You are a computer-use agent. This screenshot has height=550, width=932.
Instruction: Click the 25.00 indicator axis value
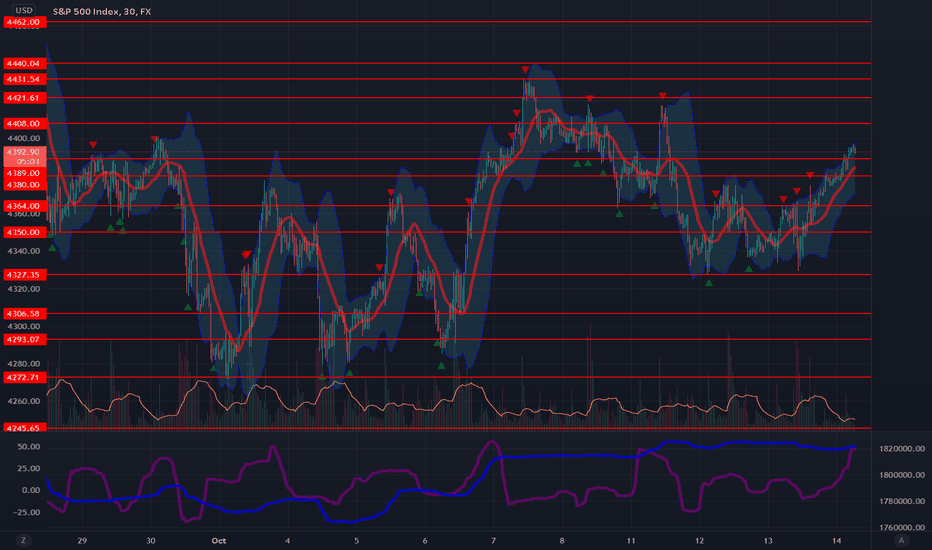tap(29, 469)
